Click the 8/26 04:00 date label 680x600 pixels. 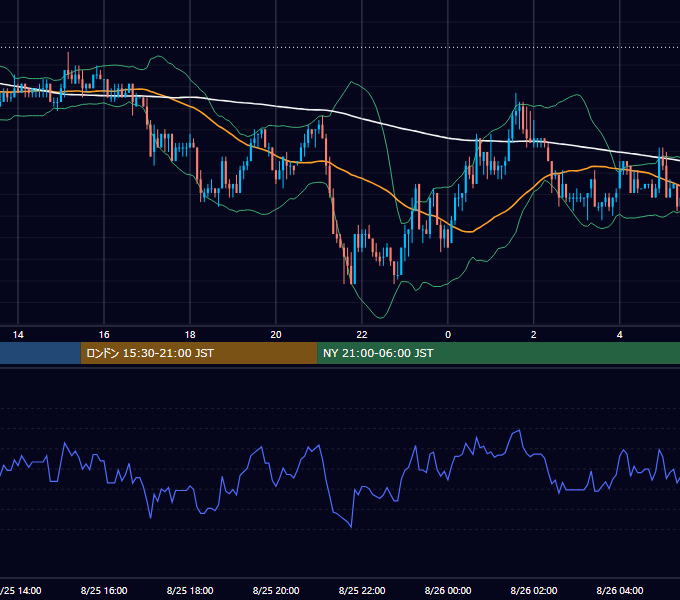(620, 590)
